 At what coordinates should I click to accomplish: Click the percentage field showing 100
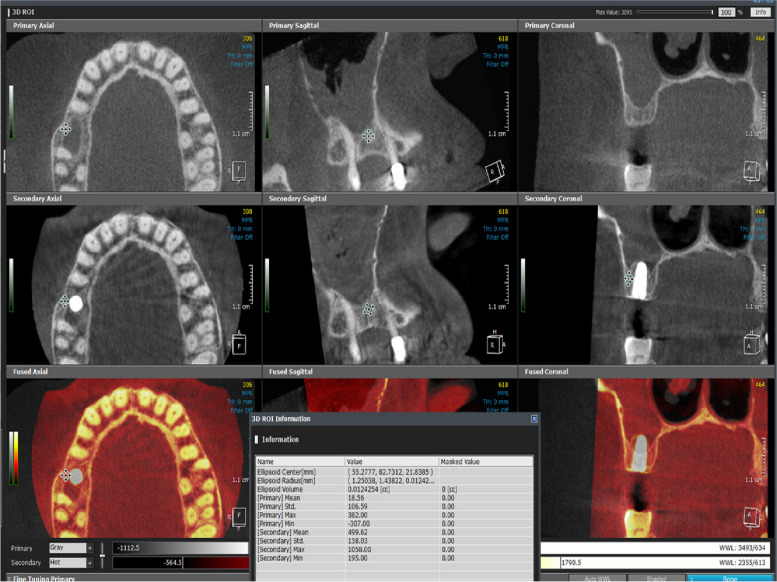click(726, 12)
